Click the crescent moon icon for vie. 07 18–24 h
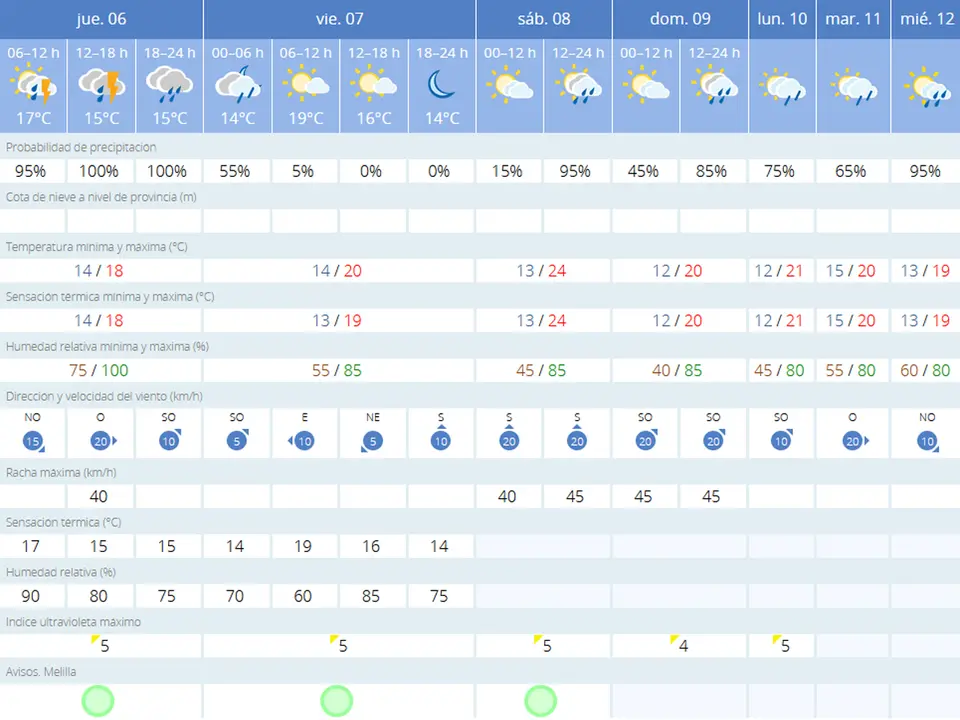Viewport: 960px width, 720px height. (x=441, y=84)
